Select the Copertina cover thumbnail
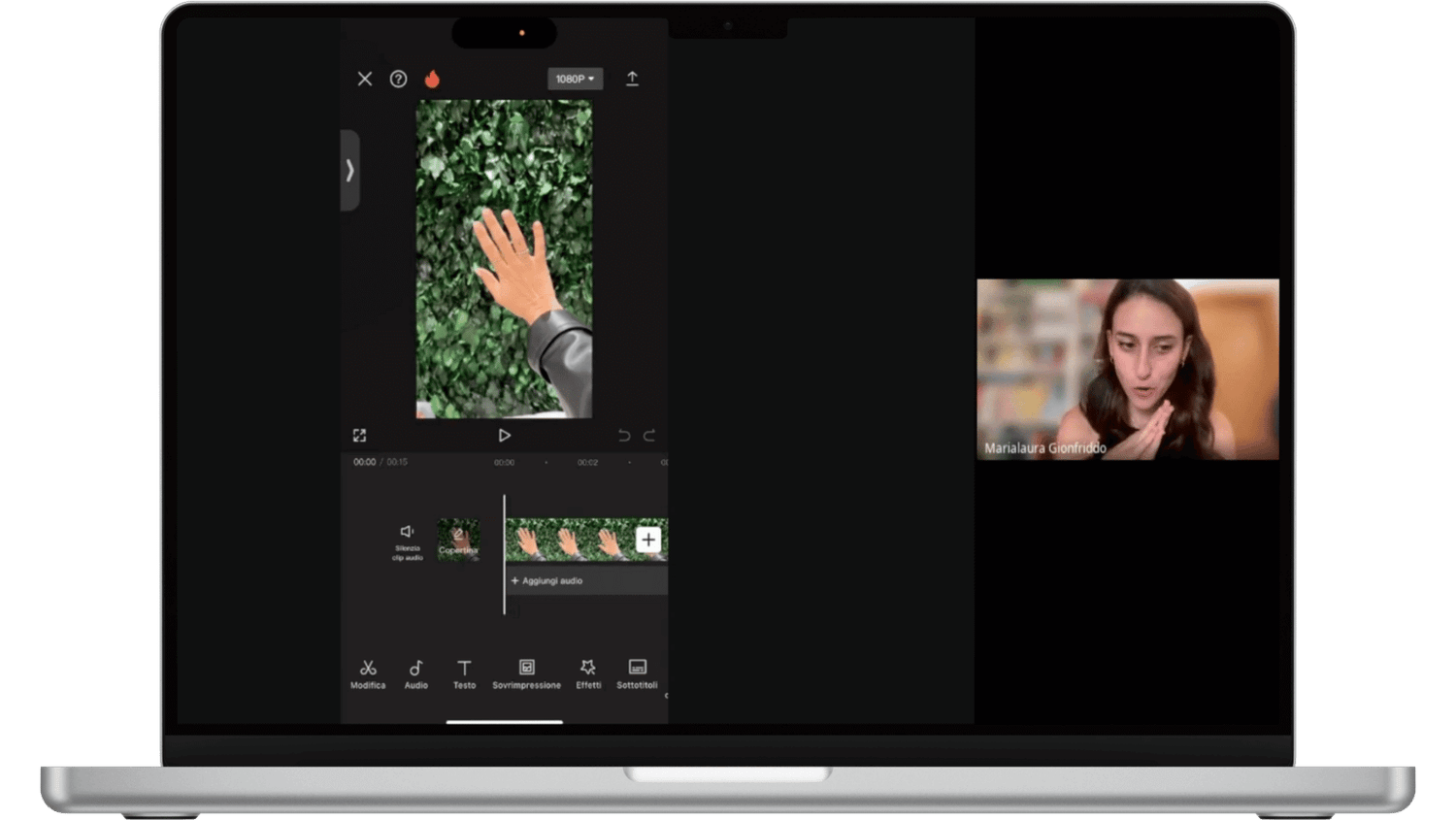The height and width of the screenshot is (820, 1456). (458, 540)
